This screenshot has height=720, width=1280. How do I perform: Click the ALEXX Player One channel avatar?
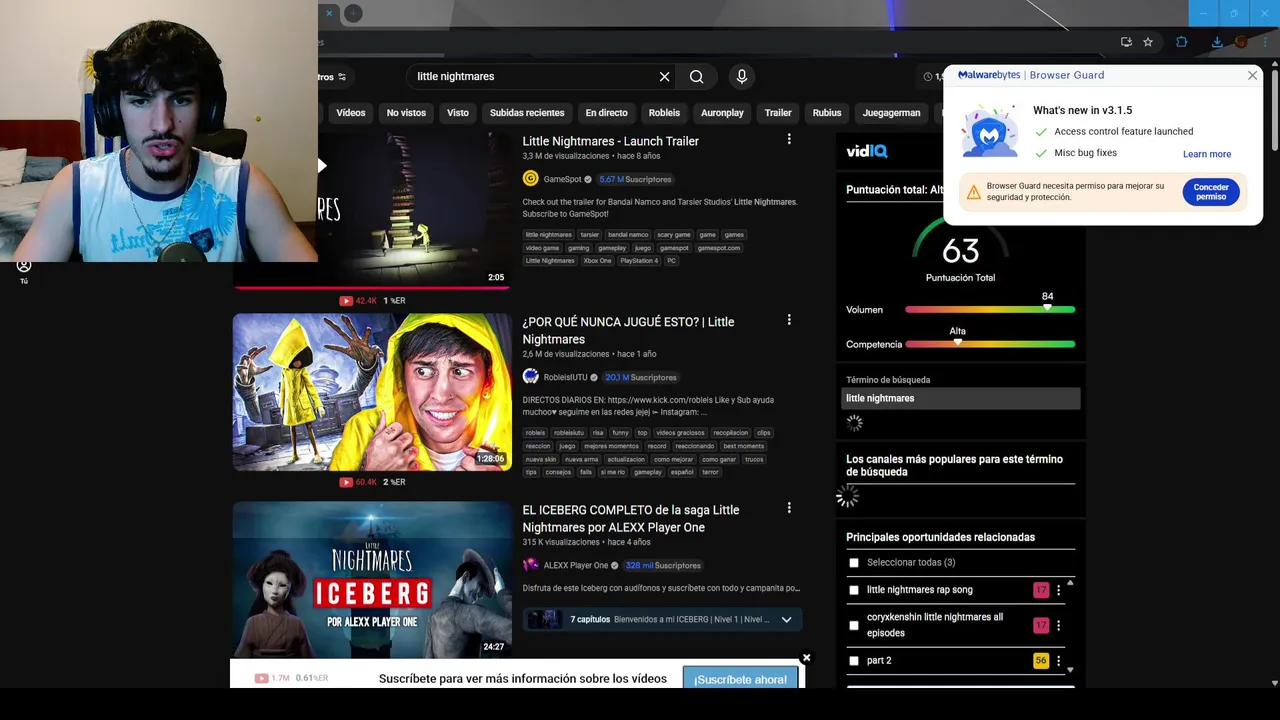pyautogui.click(x=530, y=565)
